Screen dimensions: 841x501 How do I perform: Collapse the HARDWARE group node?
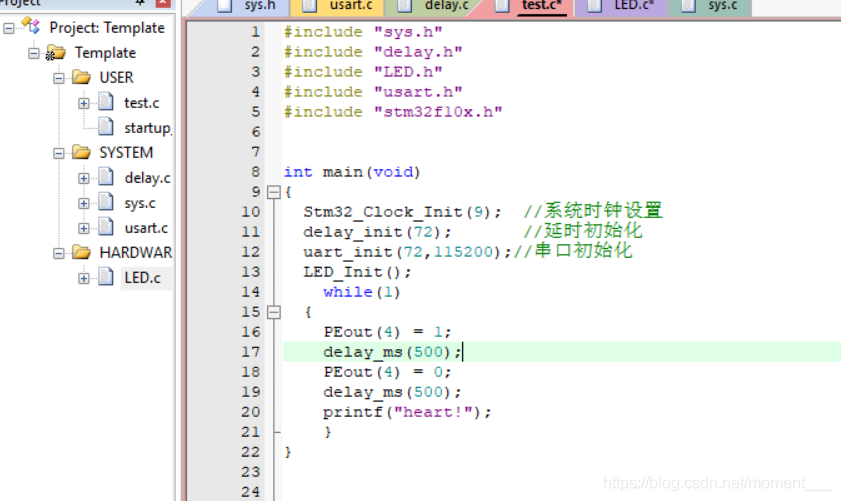[58, 253]
